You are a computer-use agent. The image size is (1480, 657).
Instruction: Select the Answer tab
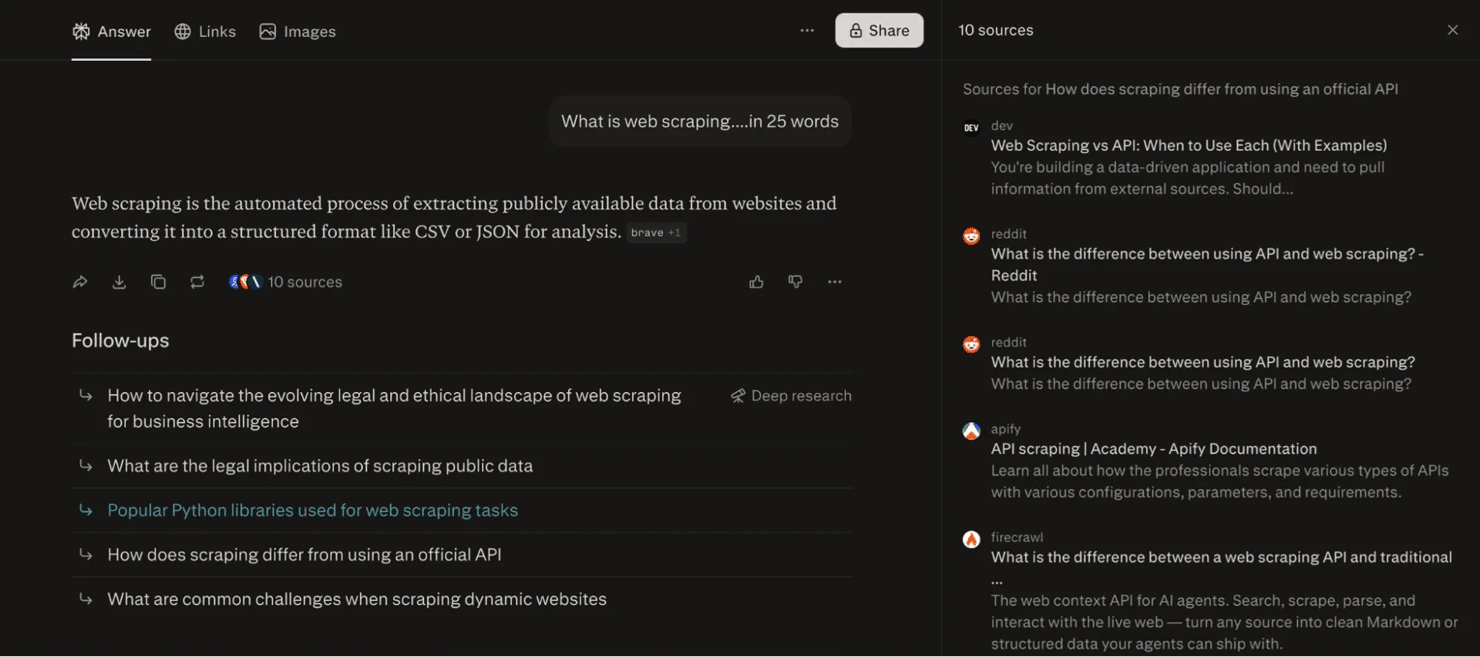pyautogui.click(x=111, y=31)
